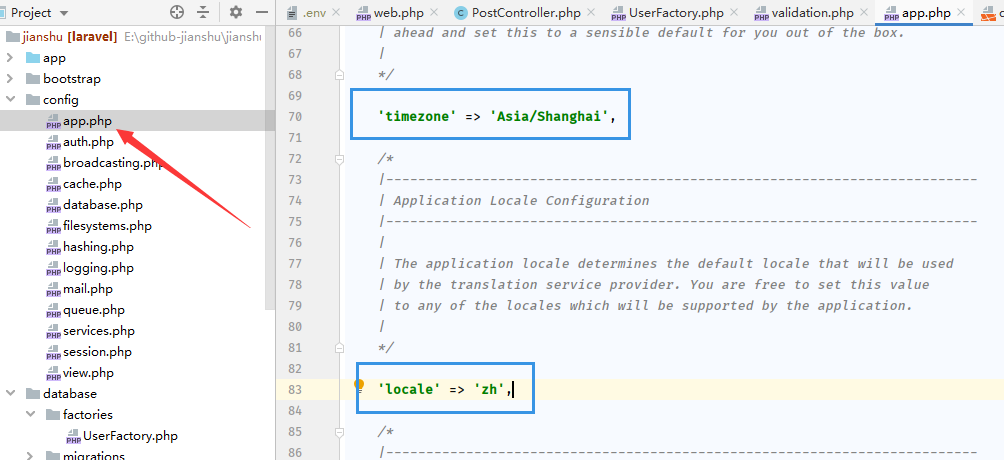Open mail.php in project tree

88,289
